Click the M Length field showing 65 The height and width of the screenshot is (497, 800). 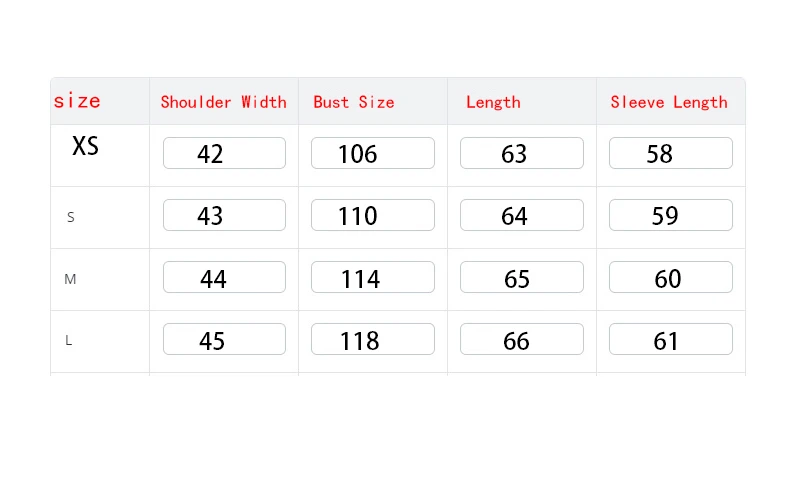point(521,277)
